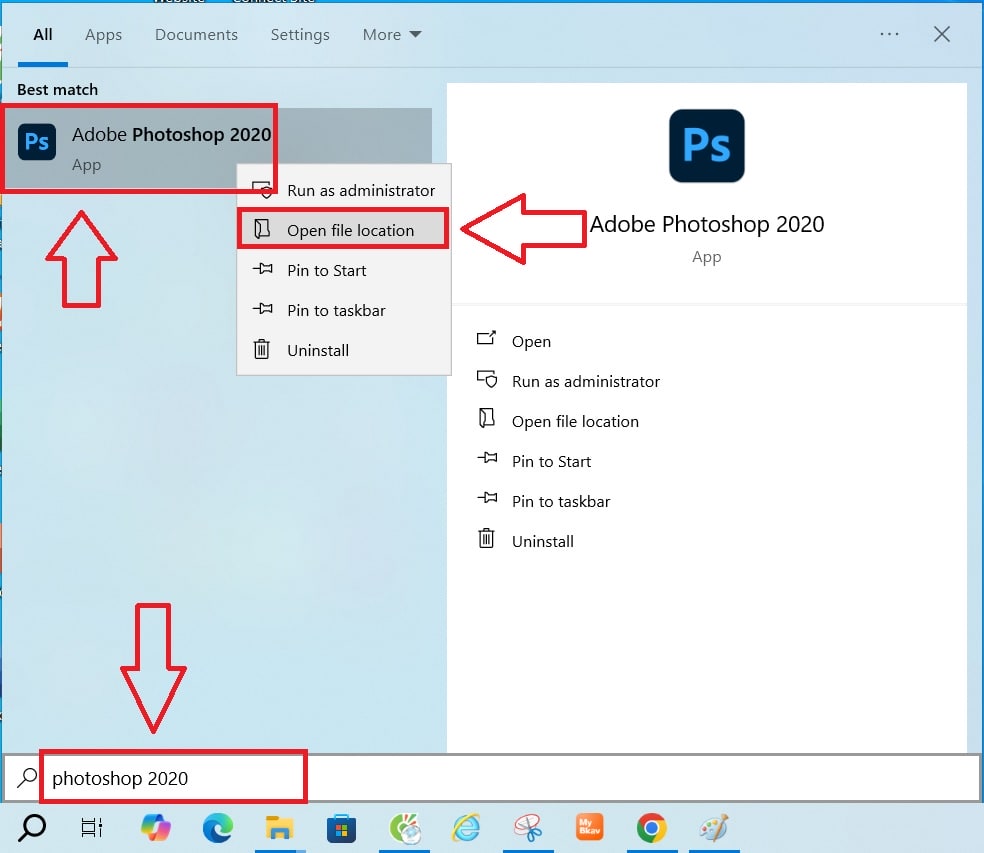
Task: Click Pin to Start in details pane
Action: pos(551,462)
